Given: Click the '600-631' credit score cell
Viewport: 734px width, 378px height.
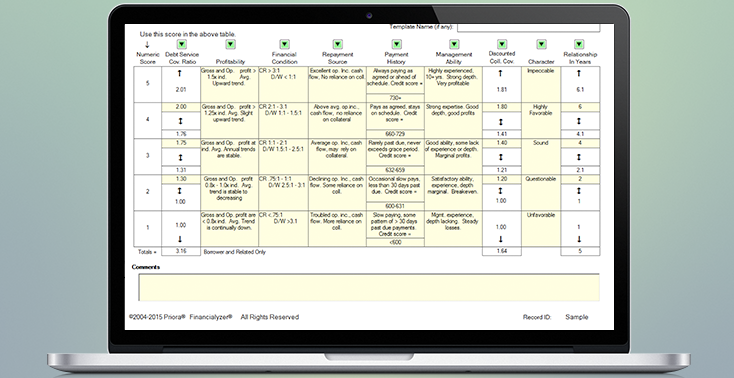Looking at the screenshot, I should click(x=396, y=206).
